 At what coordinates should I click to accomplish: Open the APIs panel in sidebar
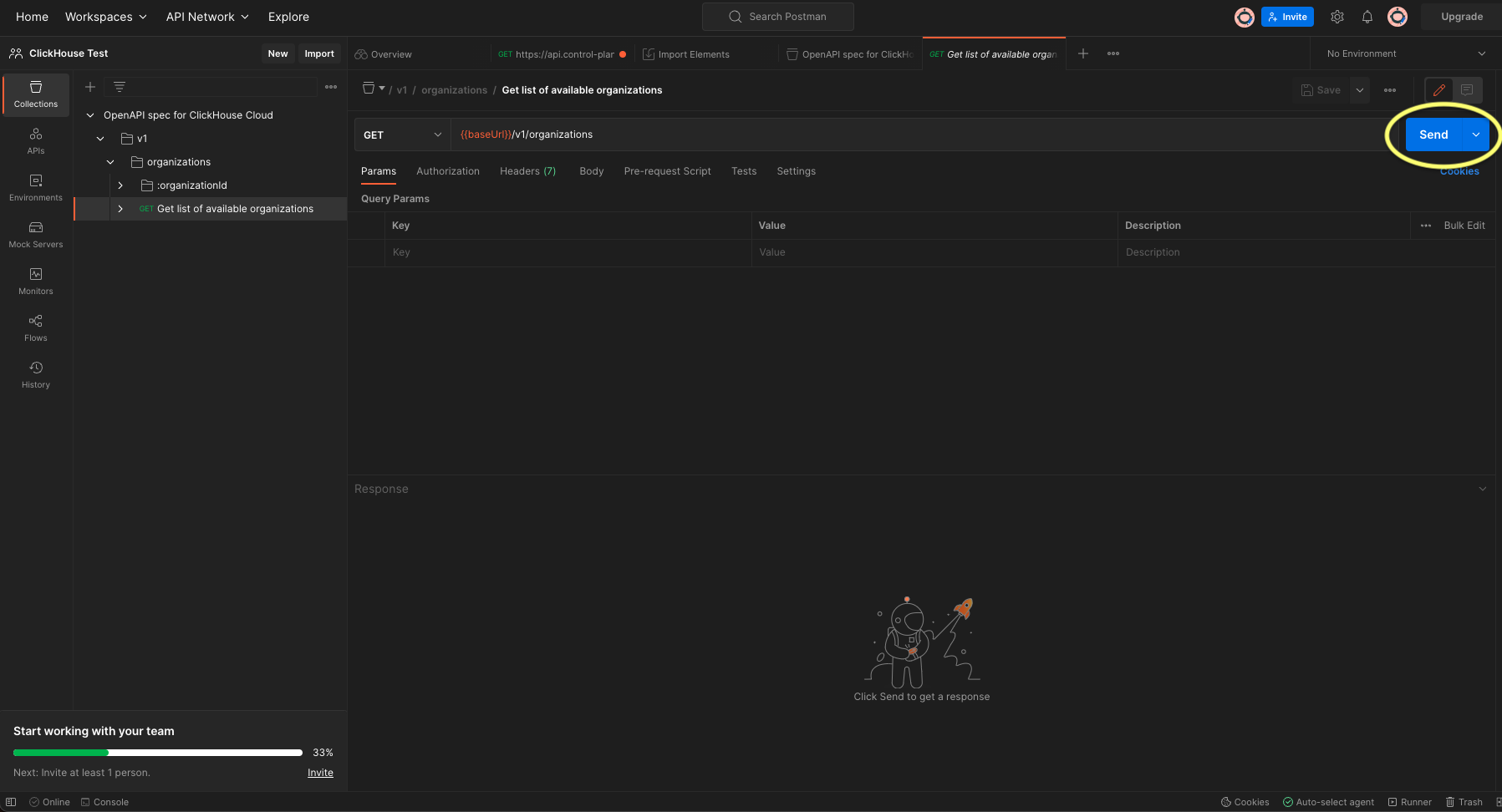click(35, 140)
